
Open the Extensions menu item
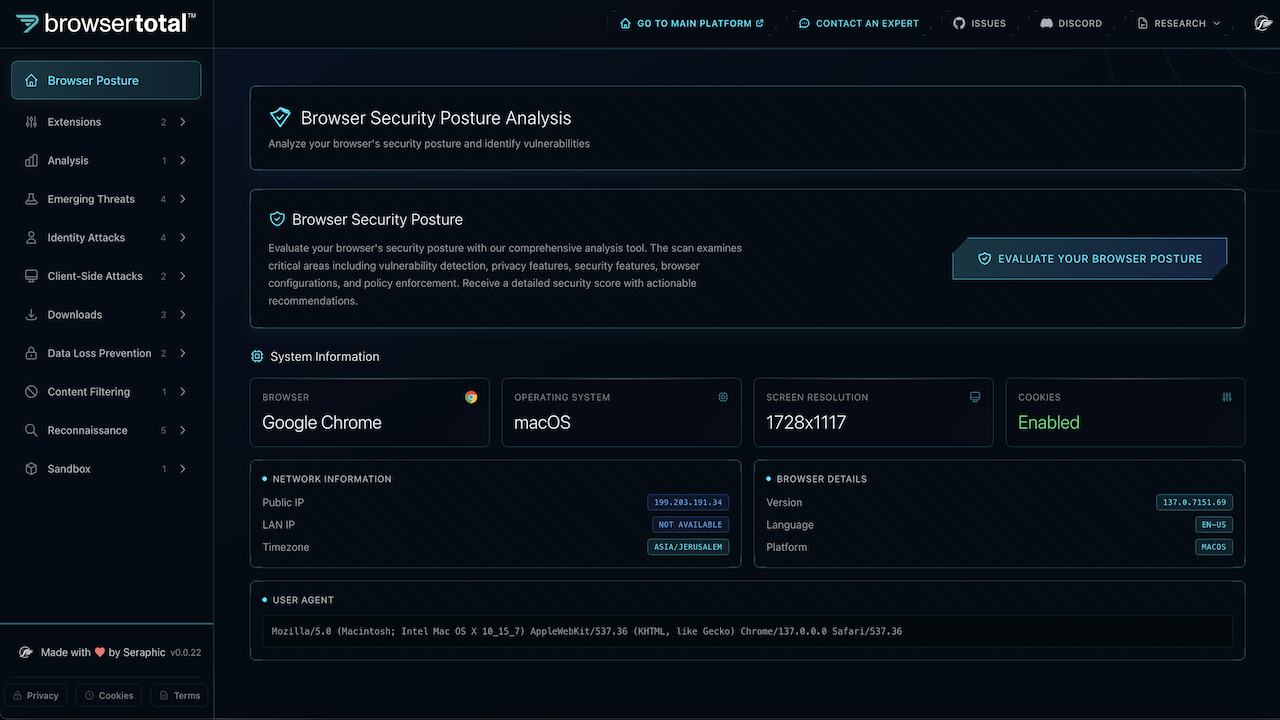pyautogui.click(x=106, y=122)
